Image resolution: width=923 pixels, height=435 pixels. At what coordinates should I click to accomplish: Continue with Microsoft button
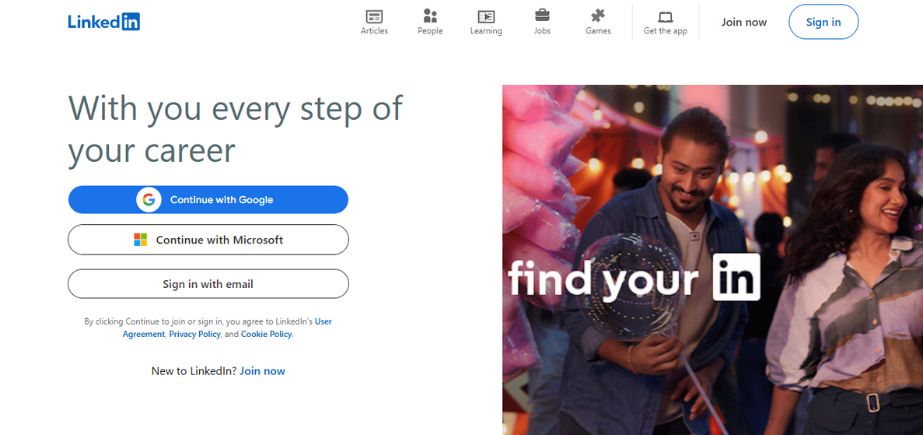[208, 240]
